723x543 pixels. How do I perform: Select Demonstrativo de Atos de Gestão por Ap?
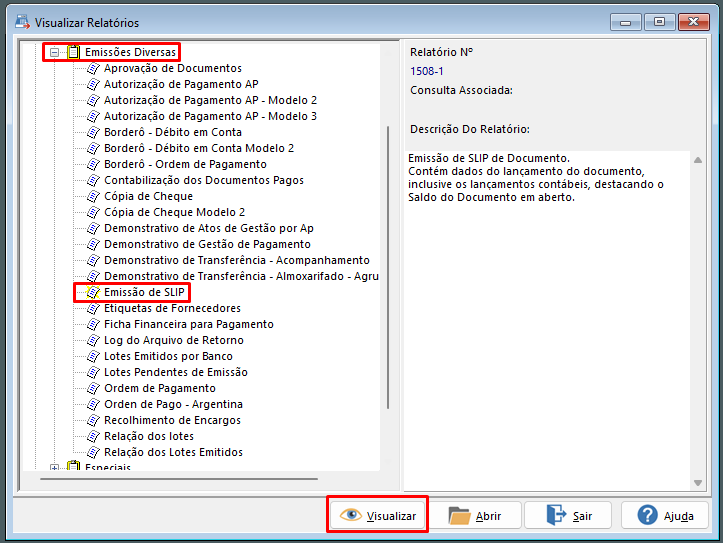tap(209, 228)
